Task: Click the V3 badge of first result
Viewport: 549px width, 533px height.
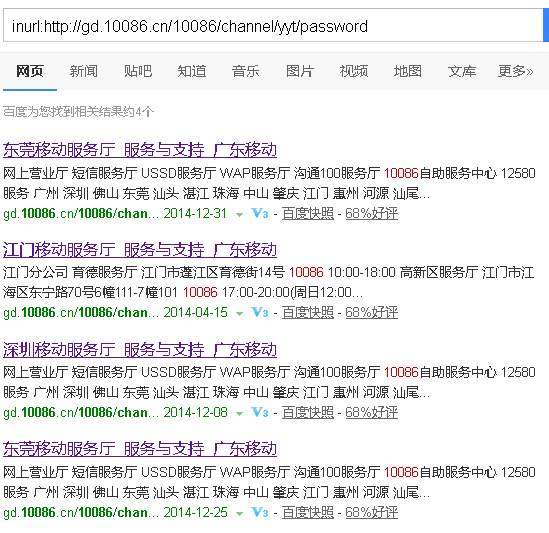Action: [260, 213]
